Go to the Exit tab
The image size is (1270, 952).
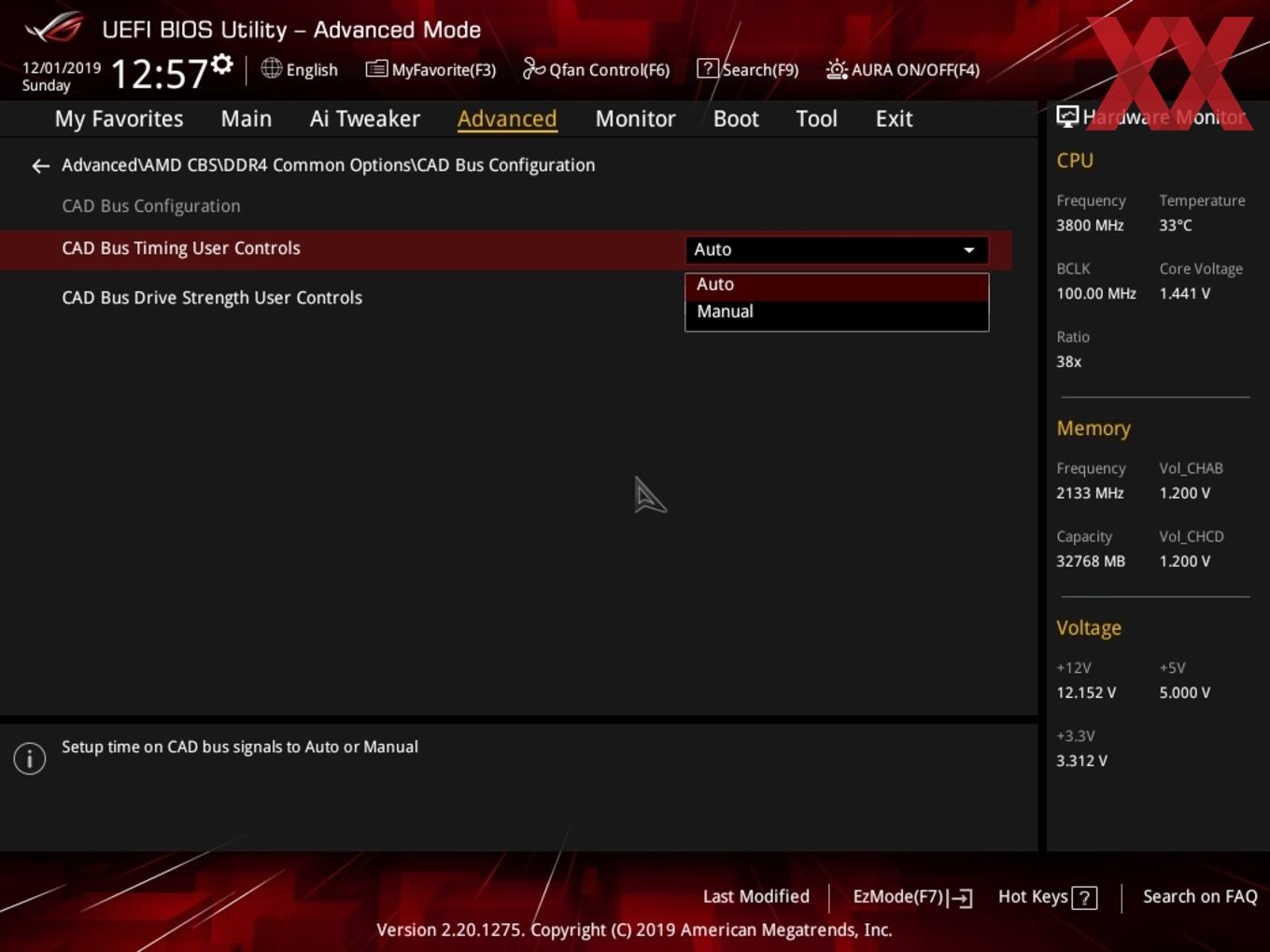coord(894,119)
